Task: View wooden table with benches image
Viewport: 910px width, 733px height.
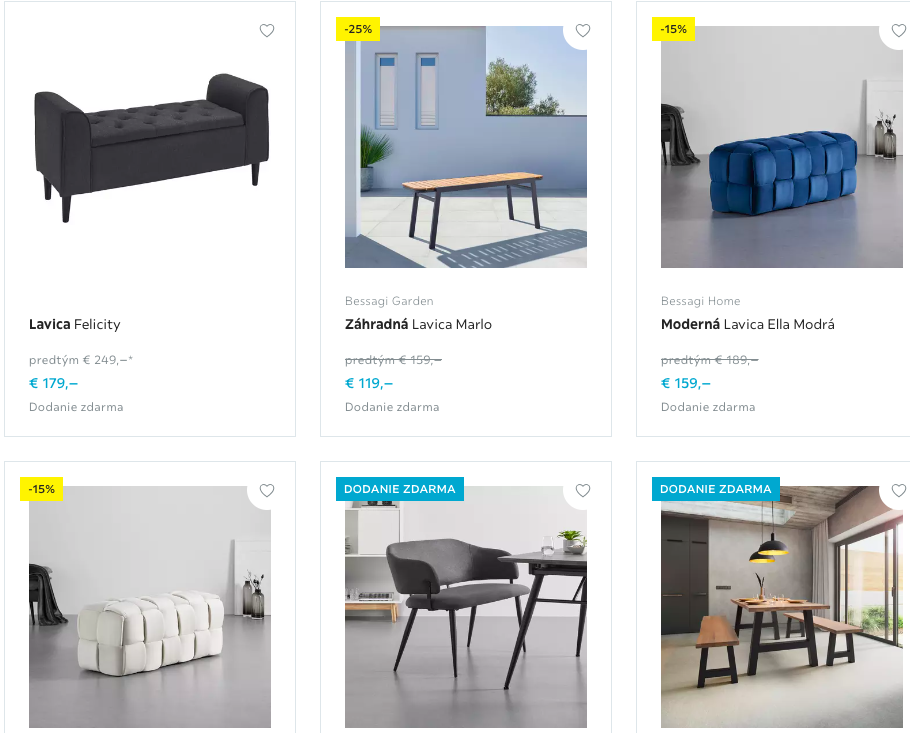Action: [x=782, y=606]
